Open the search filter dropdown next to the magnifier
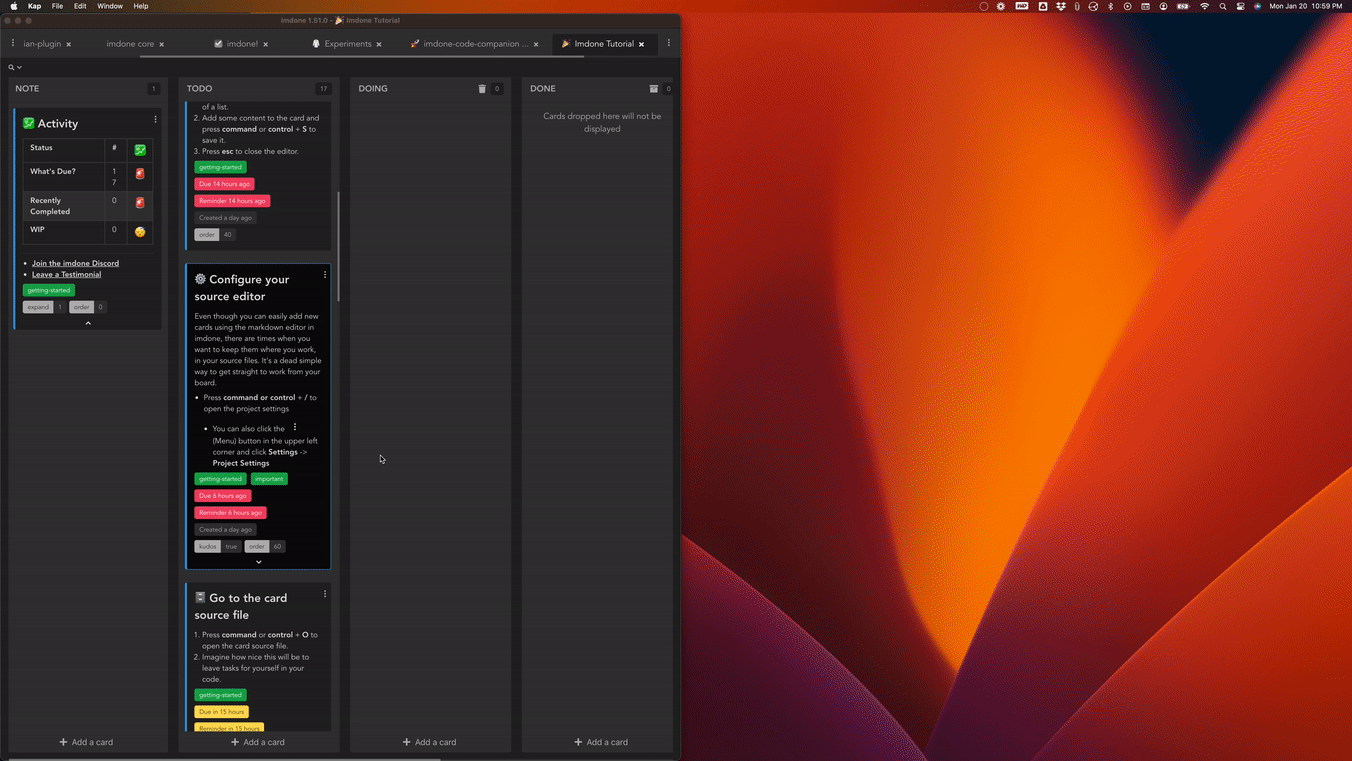1352x761 pixels. (18, 66)
